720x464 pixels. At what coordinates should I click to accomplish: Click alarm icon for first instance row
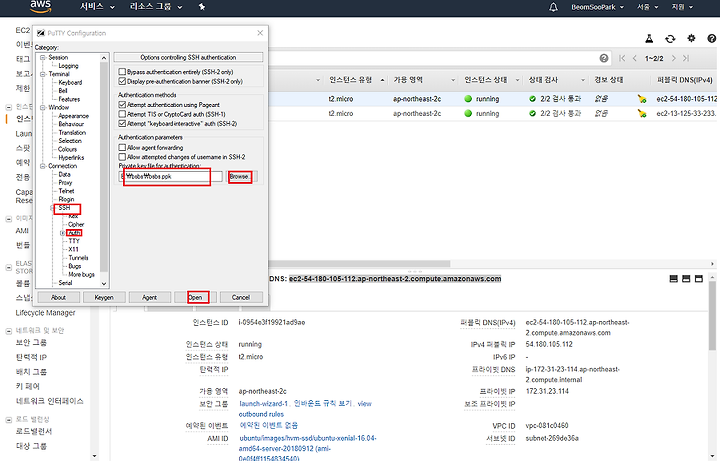point(641,99)
